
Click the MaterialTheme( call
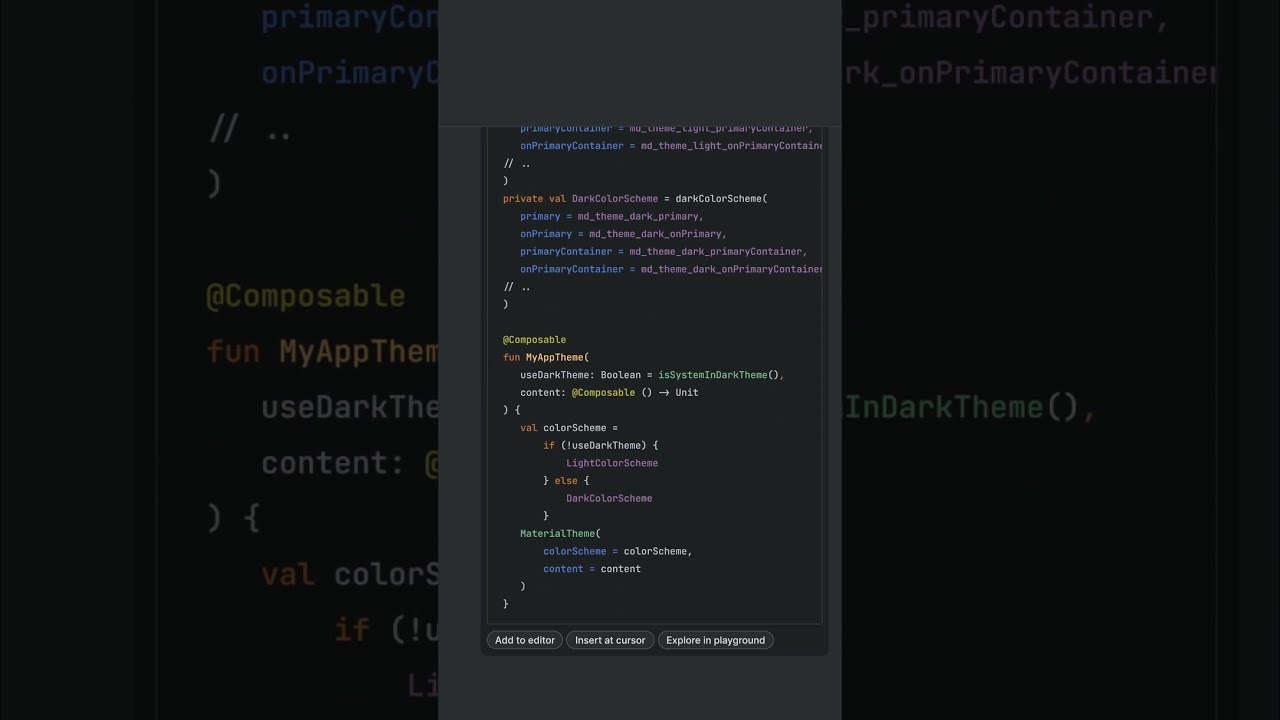tap(560, 534)
